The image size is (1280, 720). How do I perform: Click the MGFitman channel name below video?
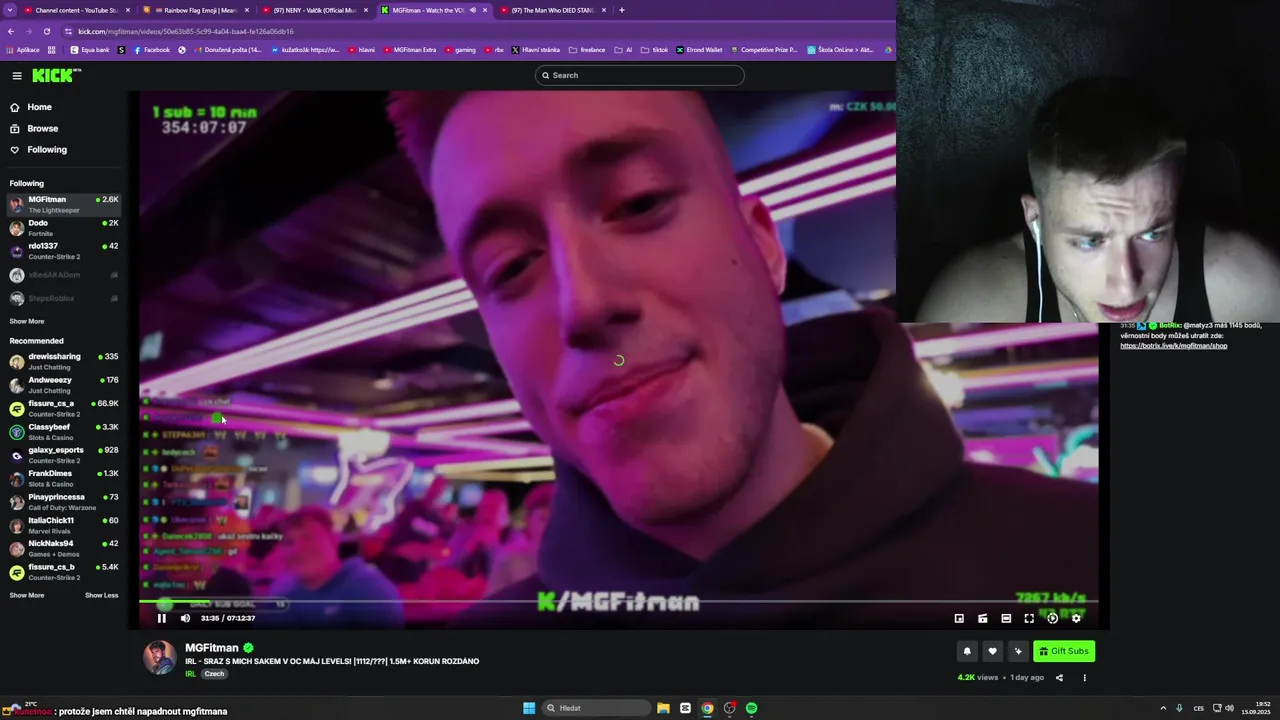(x=212, y=648)
